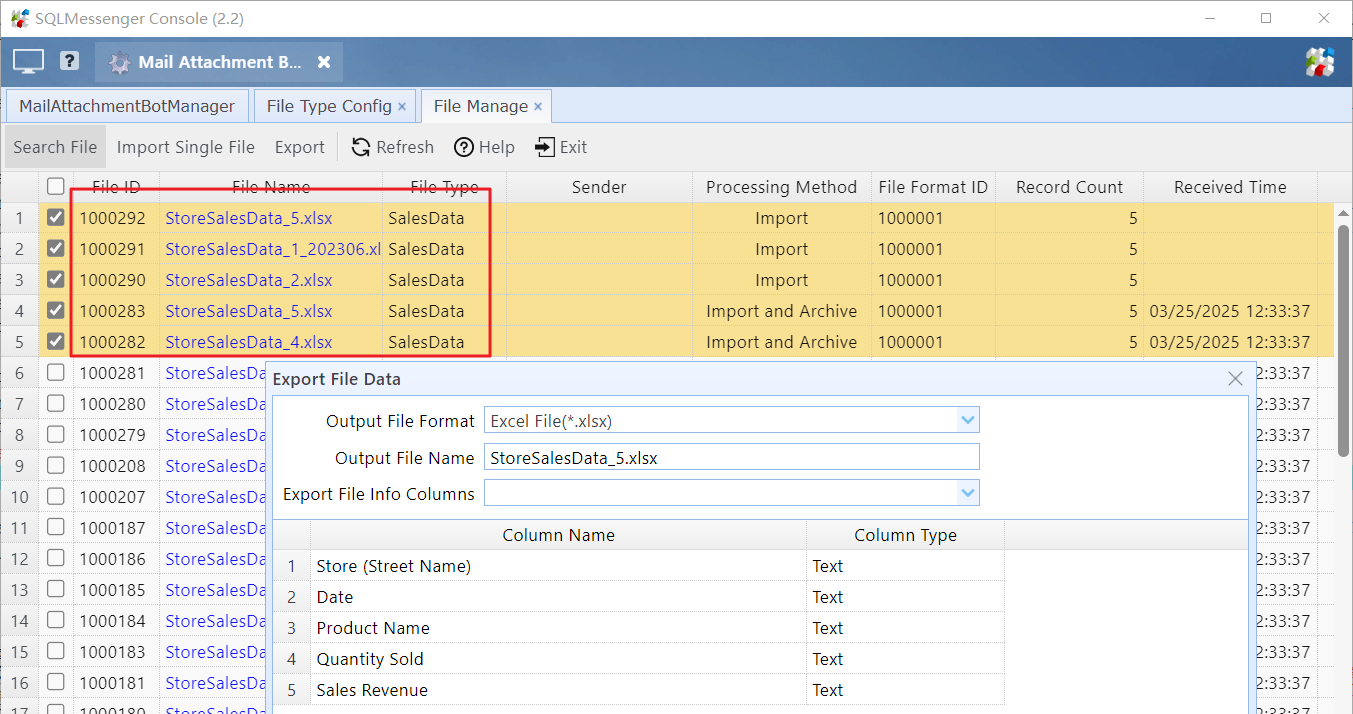Sort by the Received Time column header

pyautogui.click(x=1230, y=187)
